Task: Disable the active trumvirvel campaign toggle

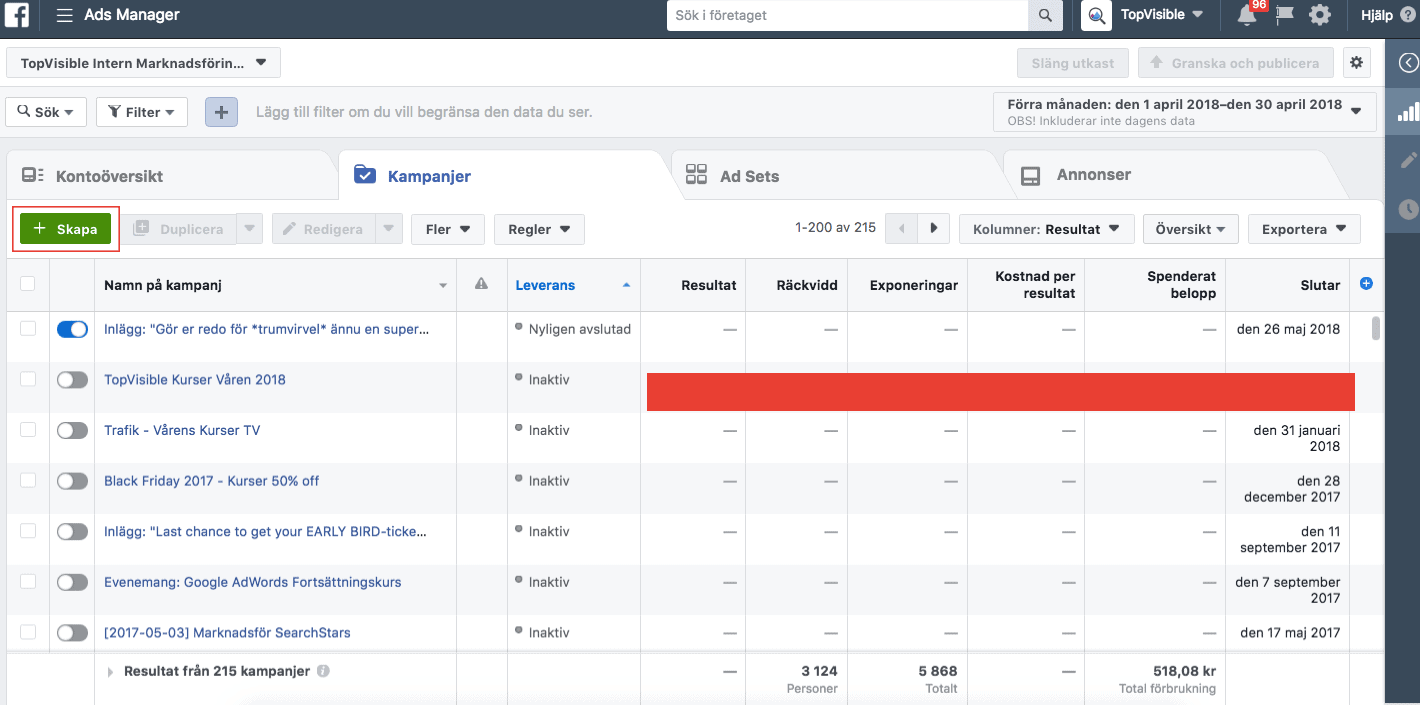Action: click(72, 328)
